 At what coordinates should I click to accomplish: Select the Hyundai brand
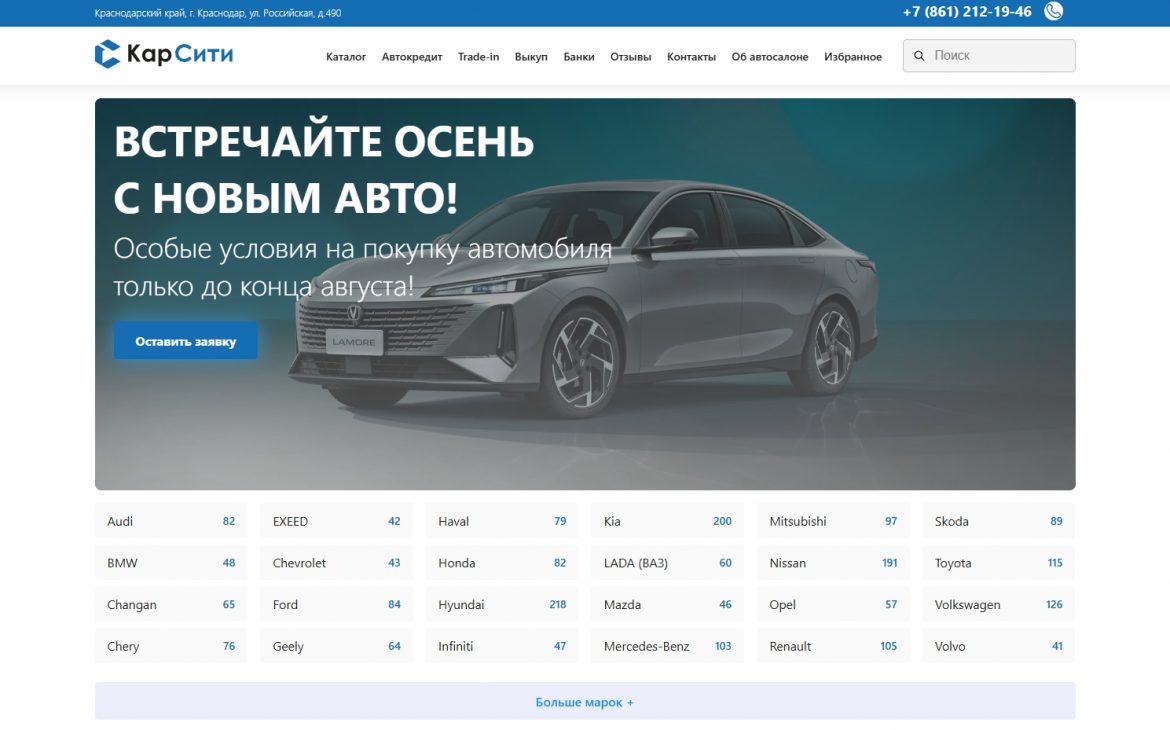pyautogui.click(x=502, y=605)
